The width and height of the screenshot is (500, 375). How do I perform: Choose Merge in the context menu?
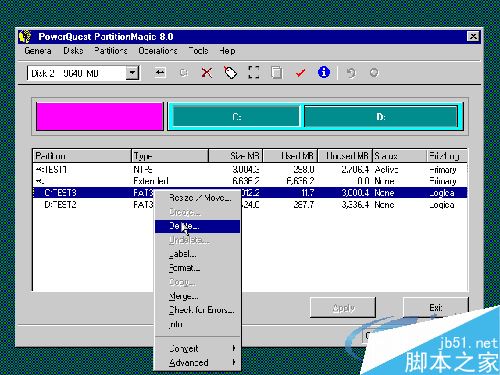(x=197, y=296)
